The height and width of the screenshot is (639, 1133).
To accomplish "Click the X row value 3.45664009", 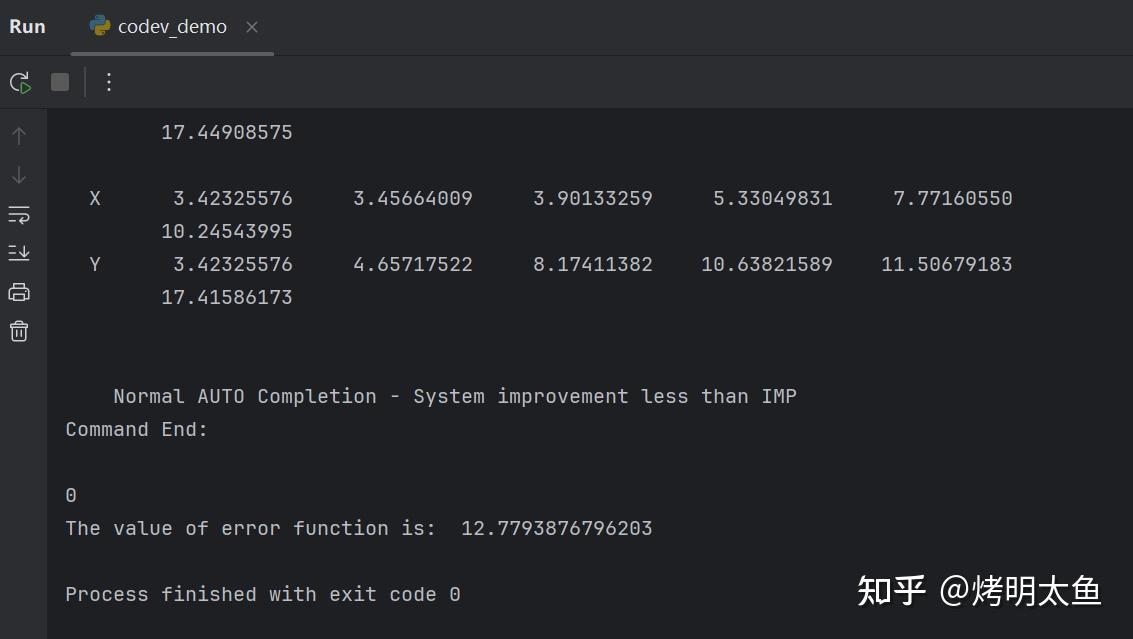I will pyautogui.click(x=412, y=198).
